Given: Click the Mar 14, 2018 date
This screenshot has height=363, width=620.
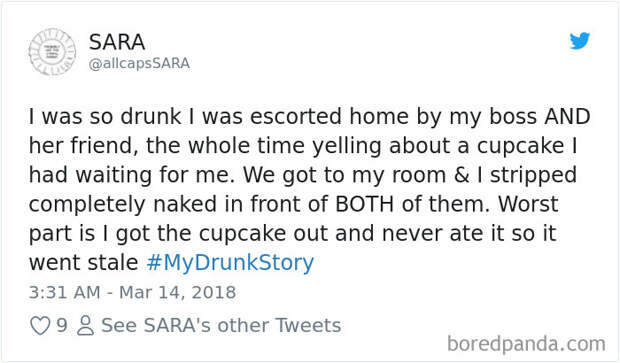Looking at the screenshot, I should [x=178, y=293].
